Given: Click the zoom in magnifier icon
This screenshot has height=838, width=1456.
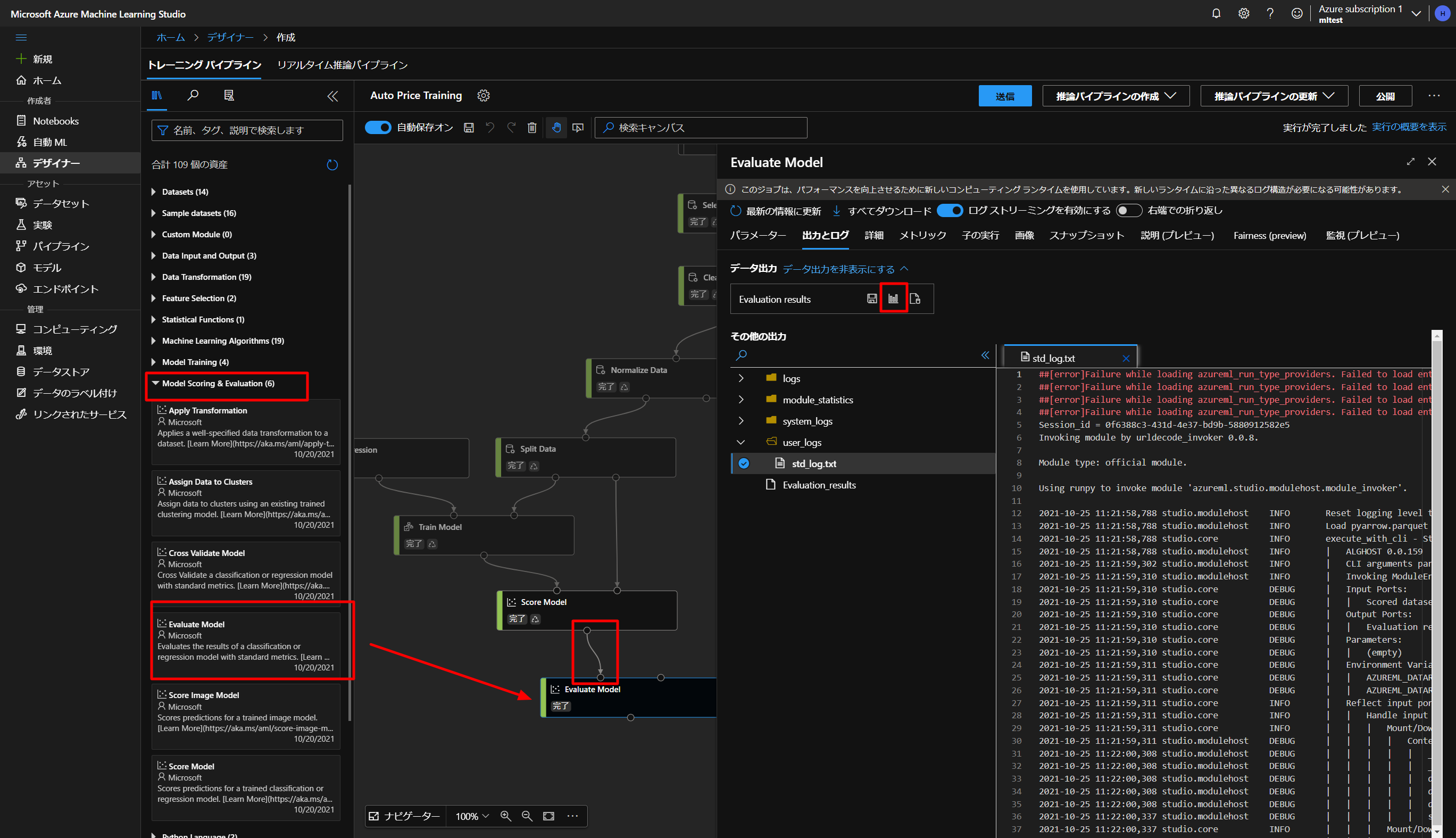Looking at the screenshot, I should click(x=506, y=816).
